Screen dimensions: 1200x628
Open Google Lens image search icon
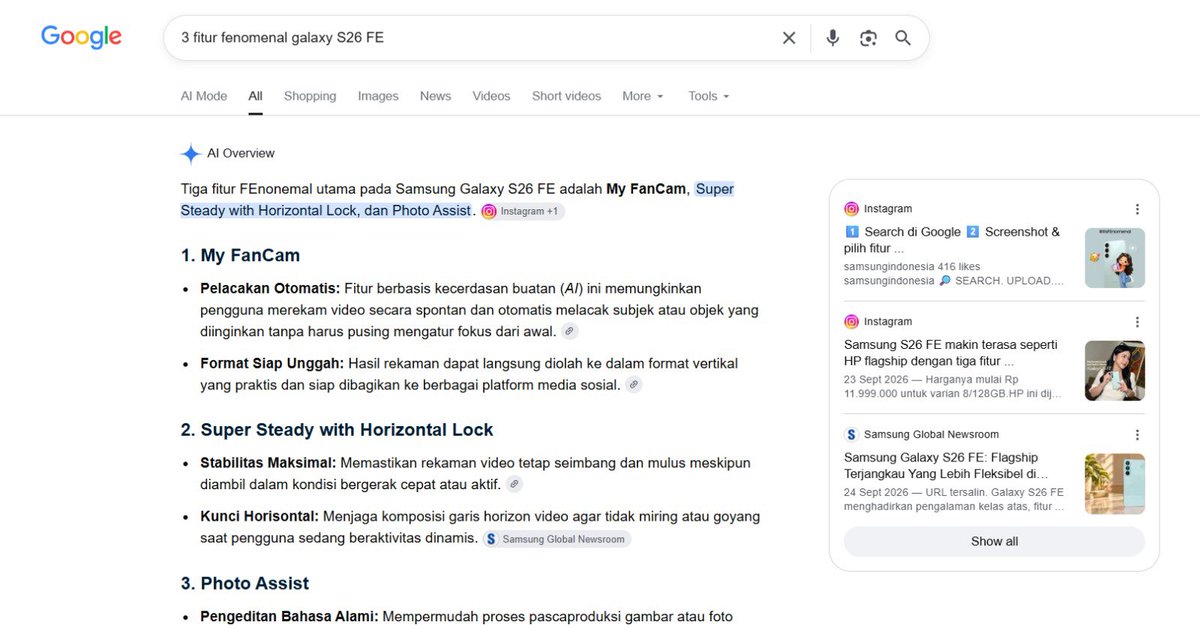point(868,38)
